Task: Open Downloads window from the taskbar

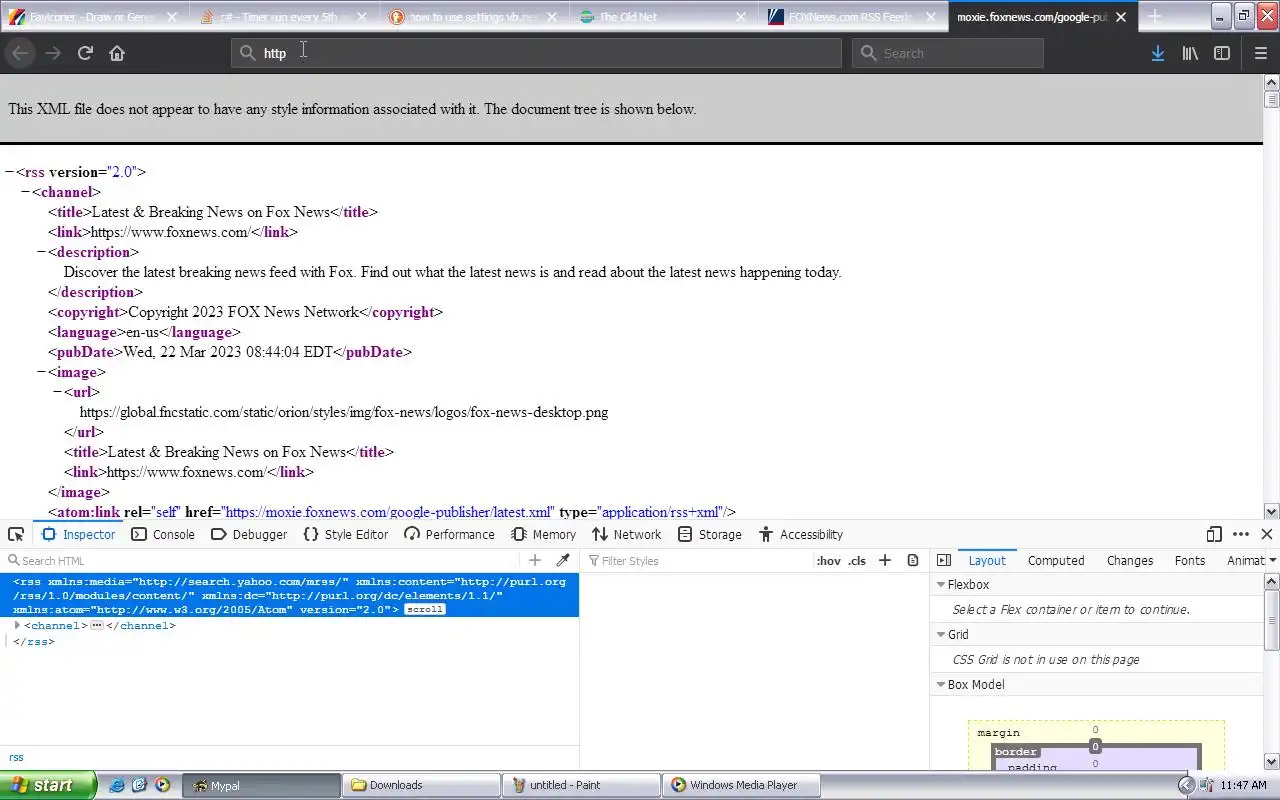Action: point(421,785)
